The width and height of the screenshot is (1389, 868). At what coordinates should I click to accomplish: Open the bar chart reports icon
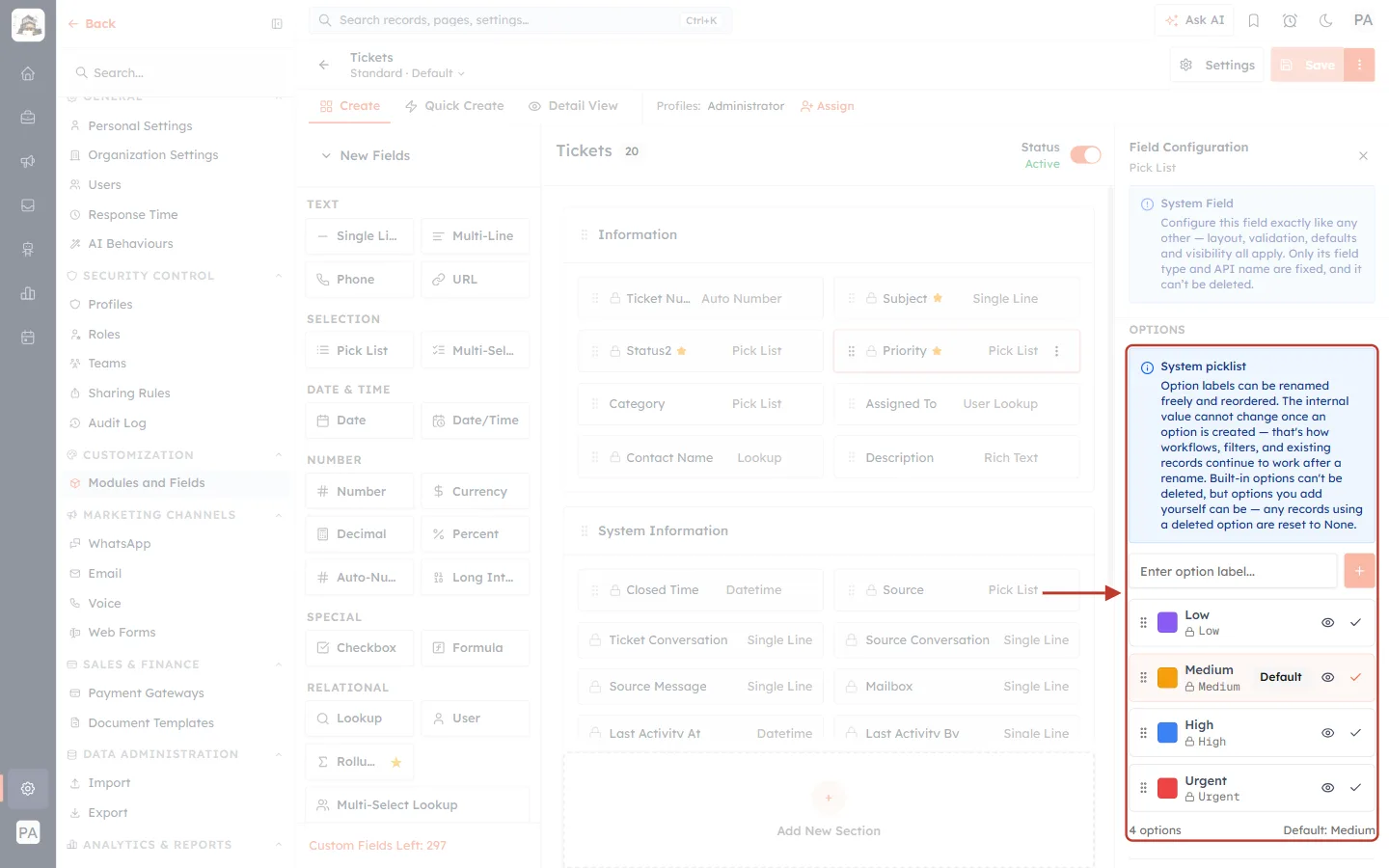coord(28,293)
